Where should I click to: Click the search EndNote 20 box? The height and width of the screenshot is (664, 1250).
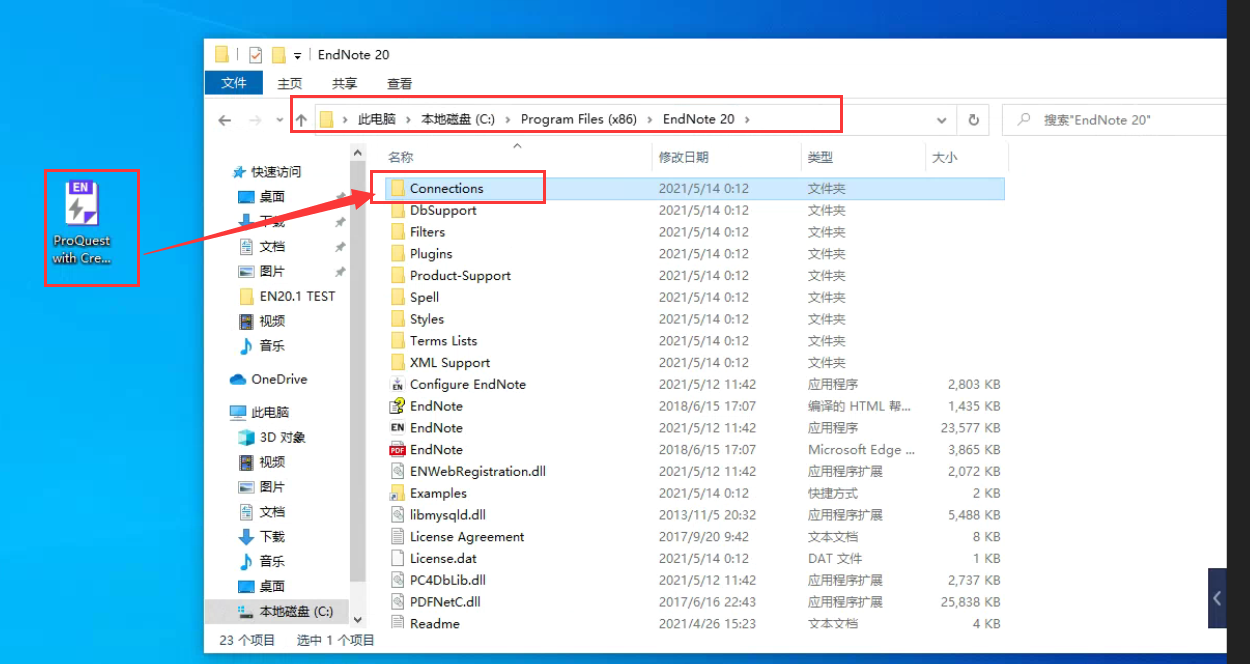click(x=1114, y=120)
